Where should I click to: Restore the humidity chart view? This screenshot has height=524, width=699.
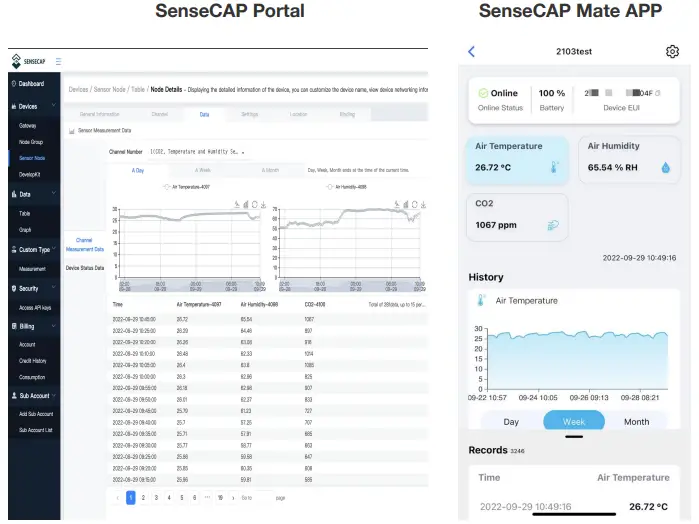415,204
